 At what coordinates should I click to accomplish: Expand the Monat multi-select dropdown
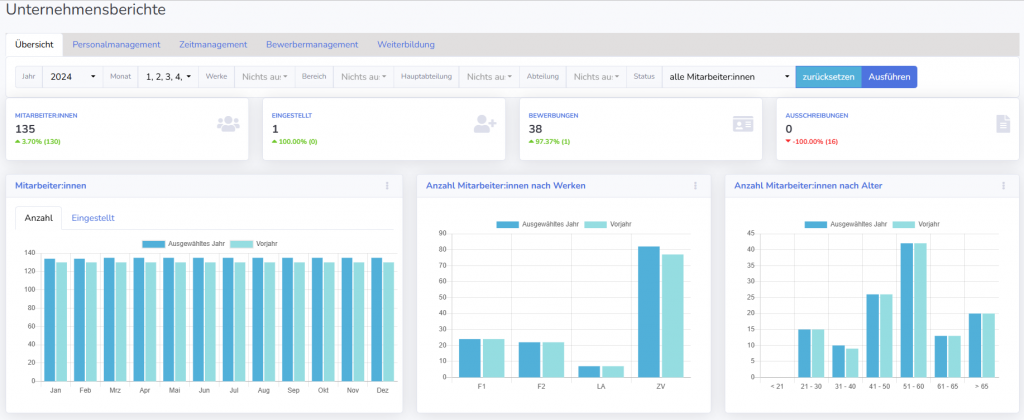[x=166, y=77]
